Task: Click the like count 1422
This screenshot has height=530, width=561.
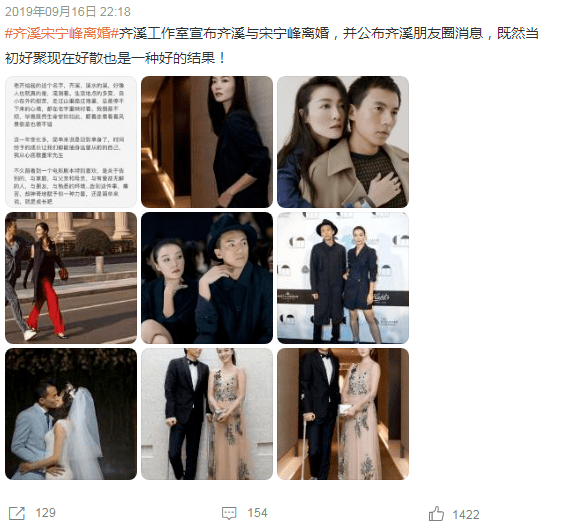Action: 466,515
